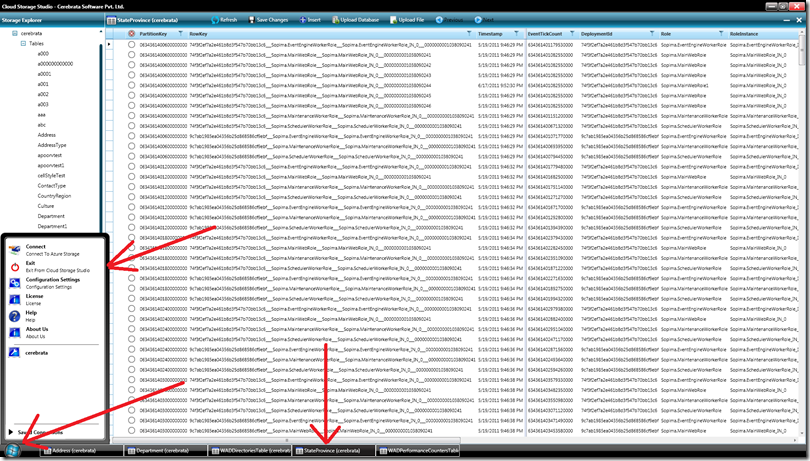Image resolution: width=810 pixels, height=461 pixels.
Task: Click the License info icon
Action: coord(14,299)
